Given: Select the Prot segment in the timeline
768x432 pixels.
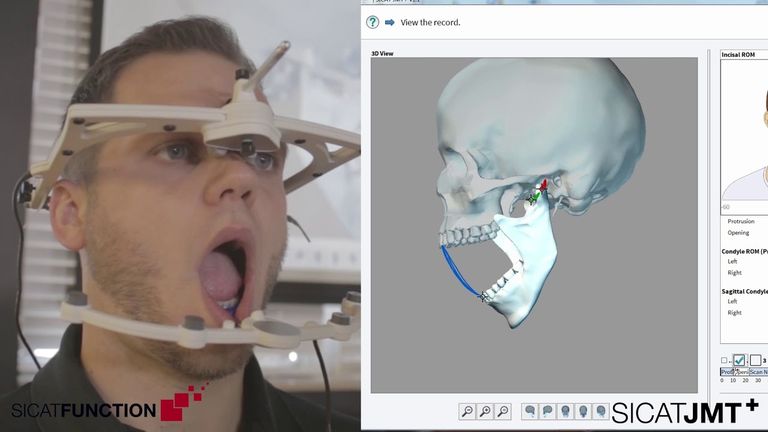Looking at the screenshot, I should pos(727,372).
